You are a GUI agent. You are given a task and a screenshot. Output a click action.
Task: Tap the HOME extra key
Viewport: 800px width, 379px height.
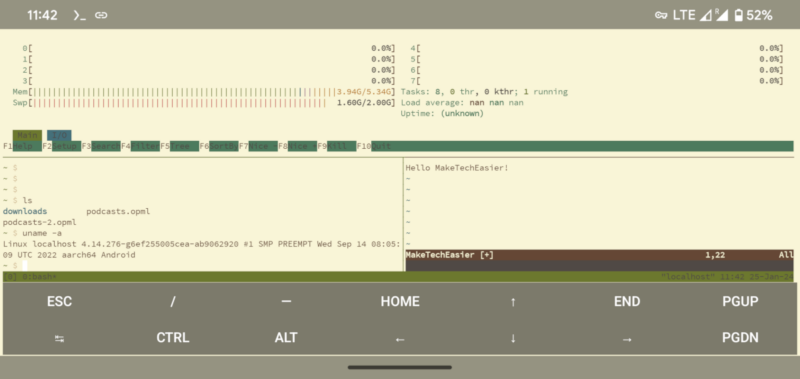[x=400, y=301]
